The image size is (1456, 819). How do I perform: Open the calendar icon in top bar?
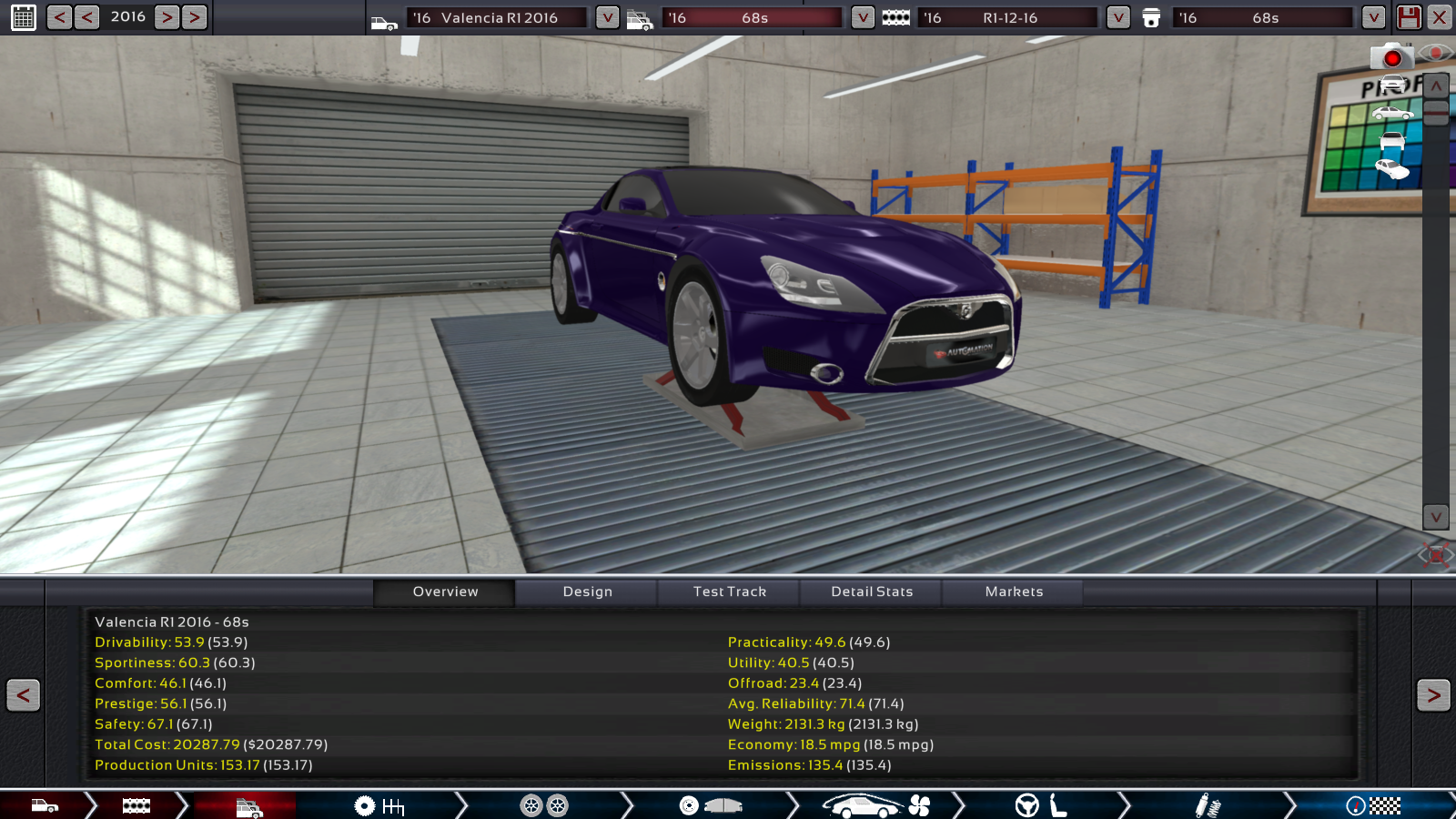[24, 17]
